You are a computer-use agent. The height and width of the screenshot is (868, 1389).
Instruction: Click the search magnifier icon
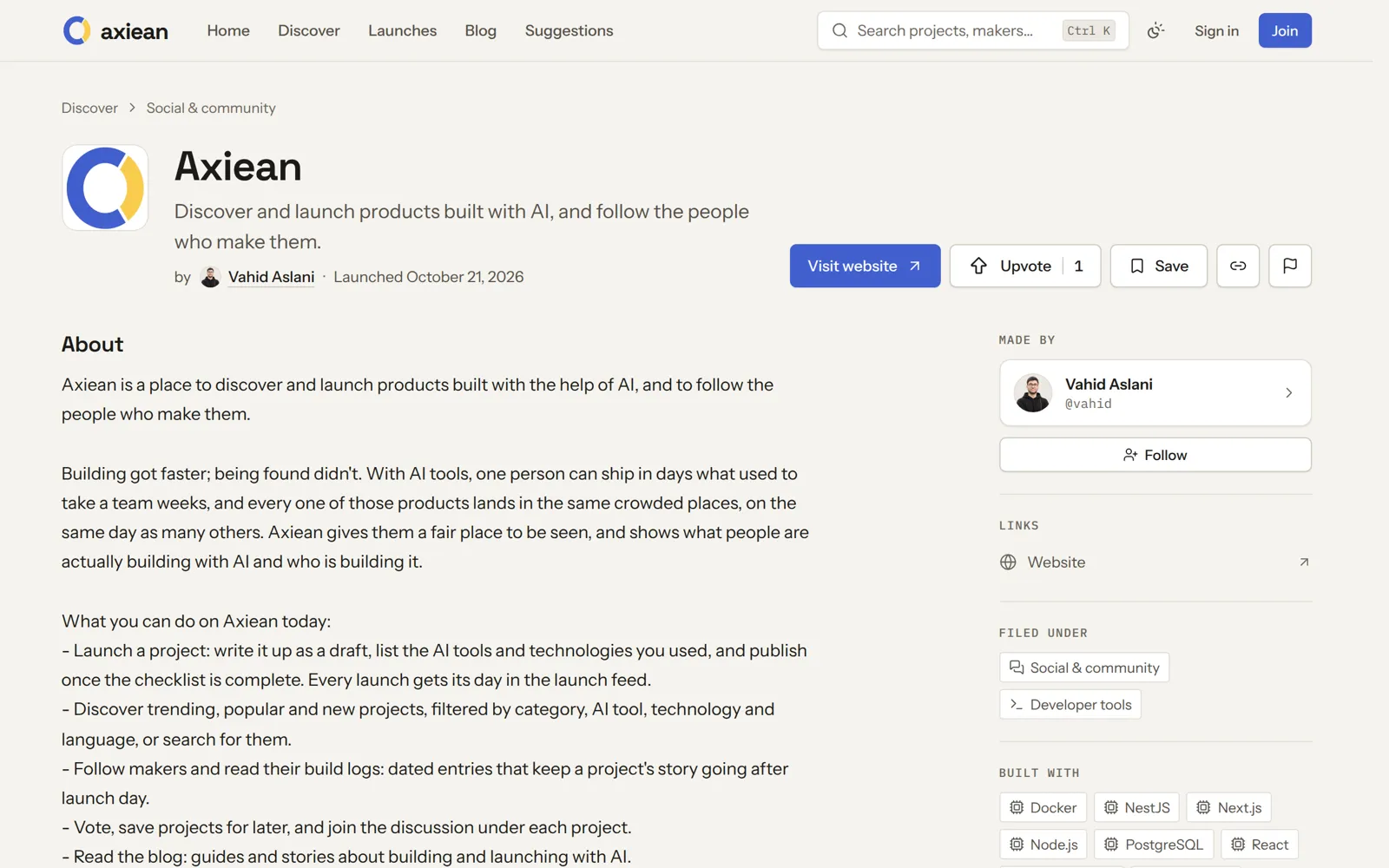(839, 30)
